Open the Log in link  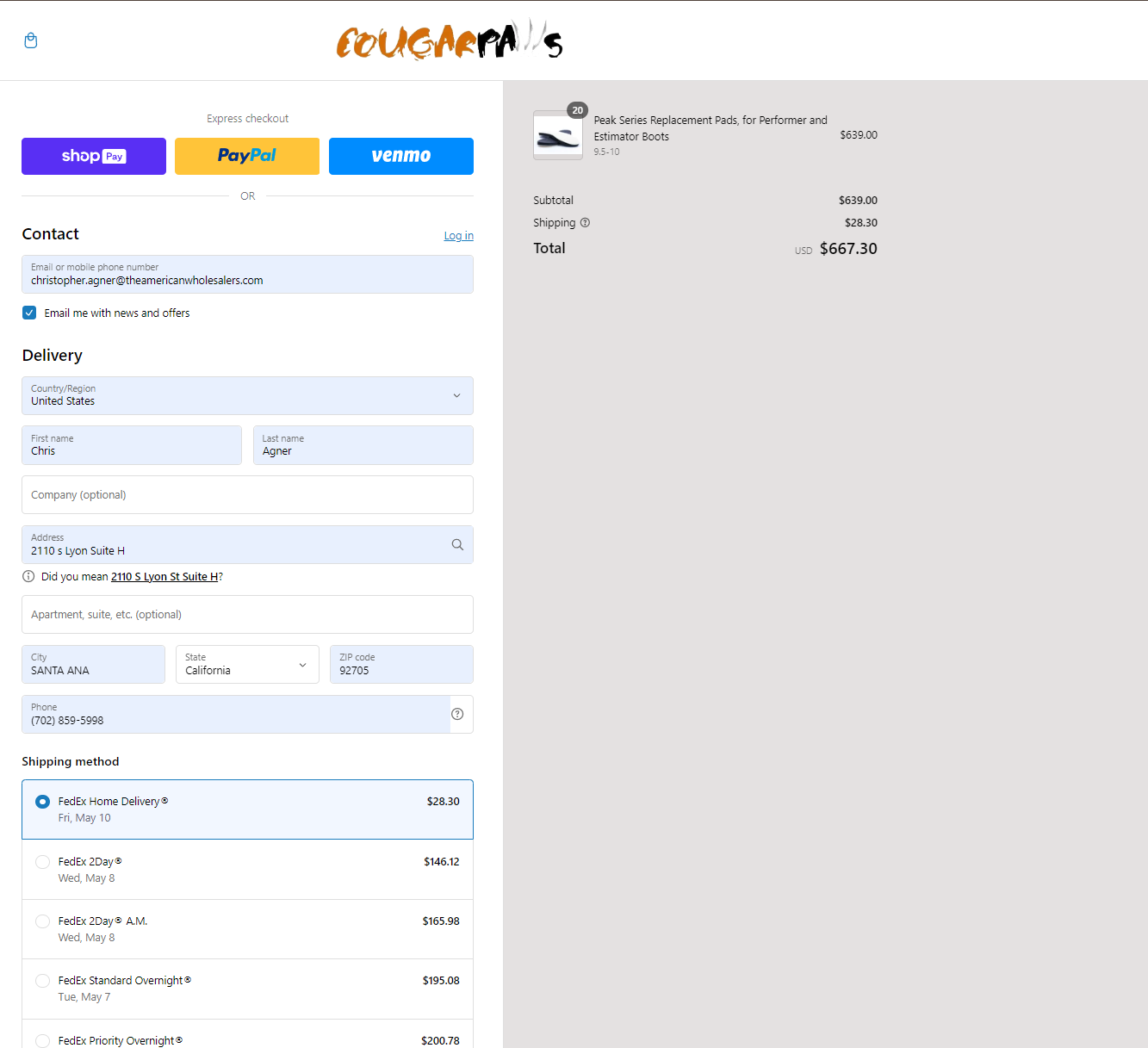[x=458, y=236]
